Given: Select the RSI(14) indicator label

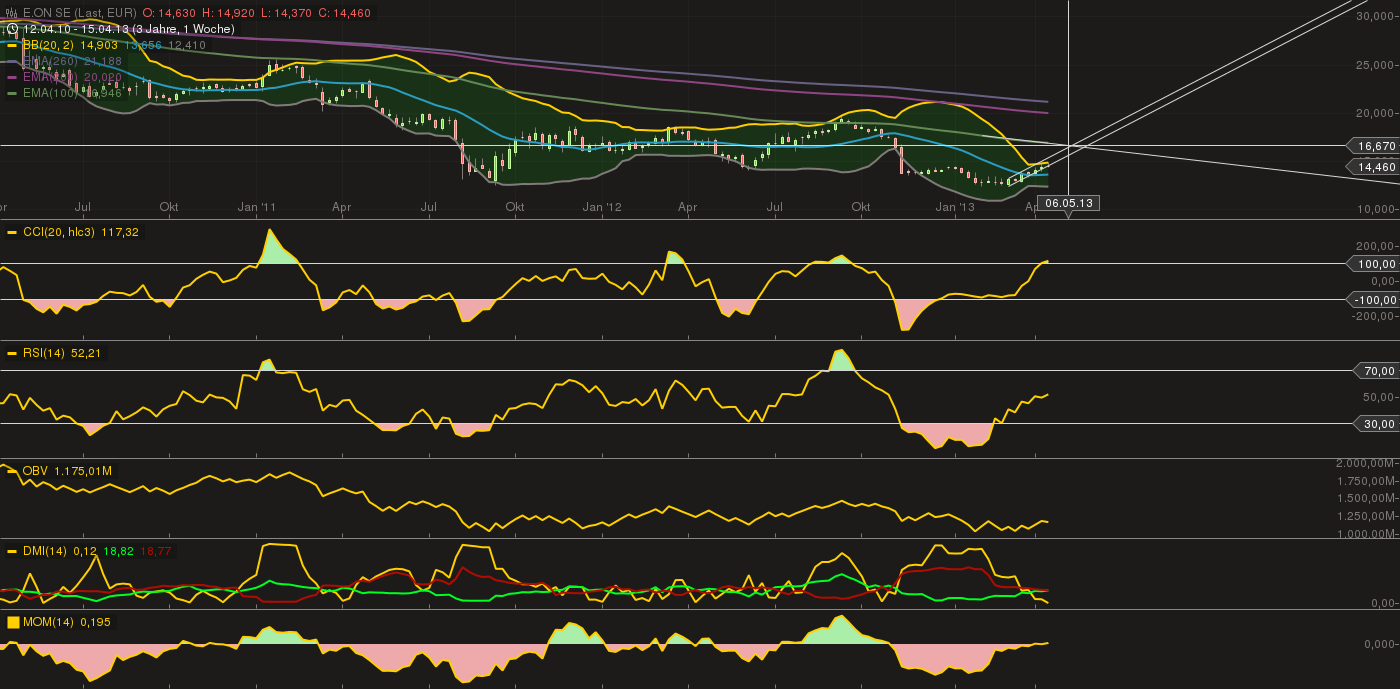Looking at the screenshot, I should (x=45, y=353).
